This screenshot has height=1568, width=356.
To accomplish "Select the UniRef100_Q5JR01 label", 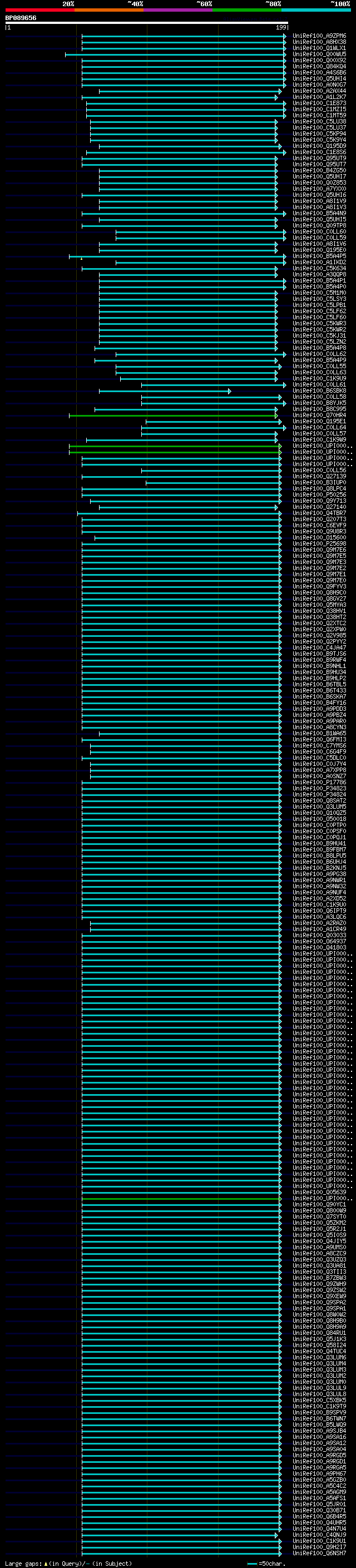I will pos(319,1504).
